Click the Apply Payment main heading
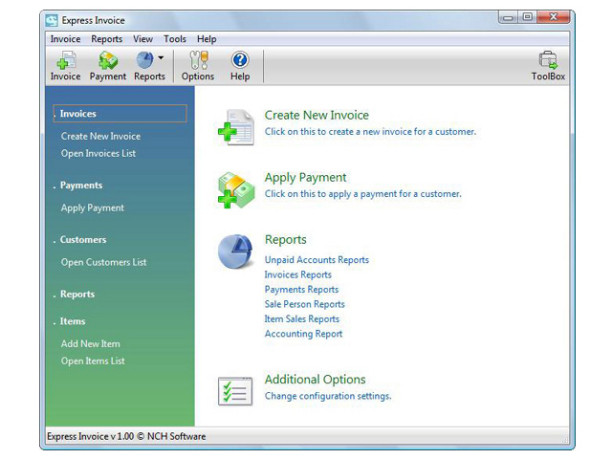 point(305,178)
